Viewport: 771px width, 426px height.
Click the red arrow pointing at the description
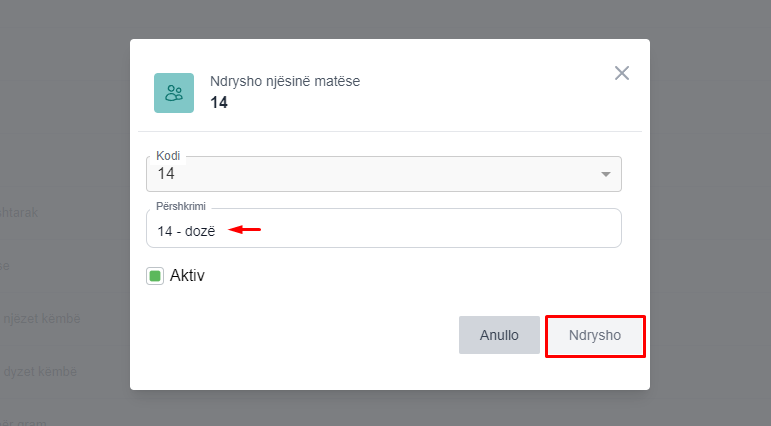[245, 229]
